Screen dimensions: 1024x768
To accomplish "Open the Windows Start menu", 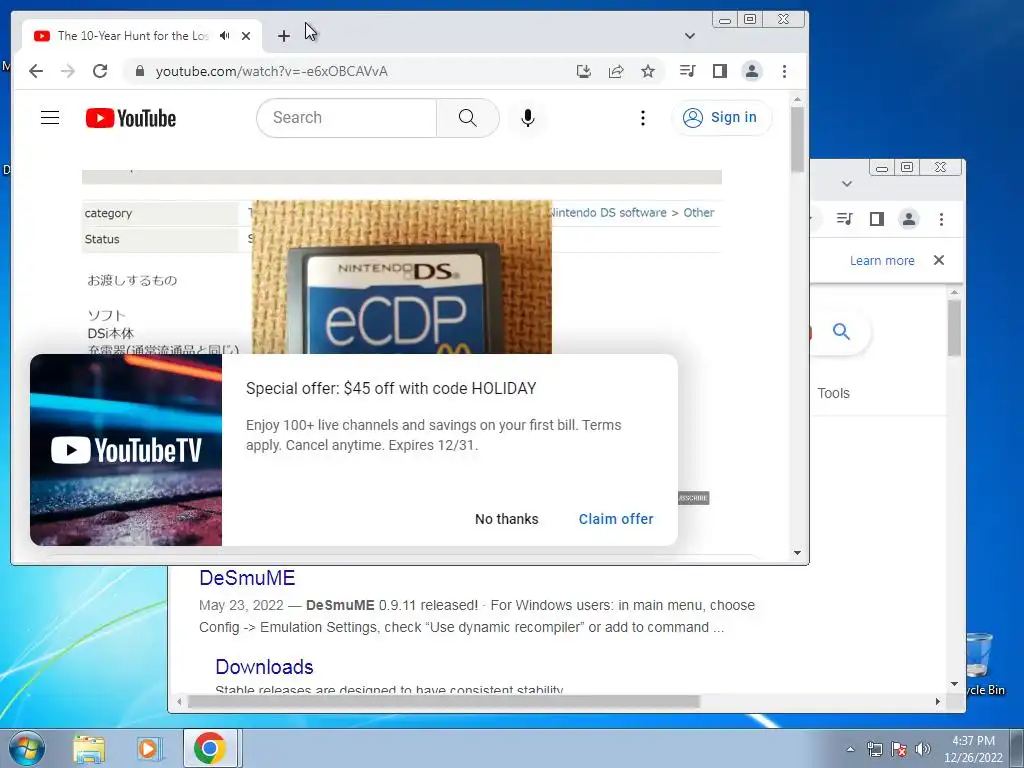I will click(27, 748).
